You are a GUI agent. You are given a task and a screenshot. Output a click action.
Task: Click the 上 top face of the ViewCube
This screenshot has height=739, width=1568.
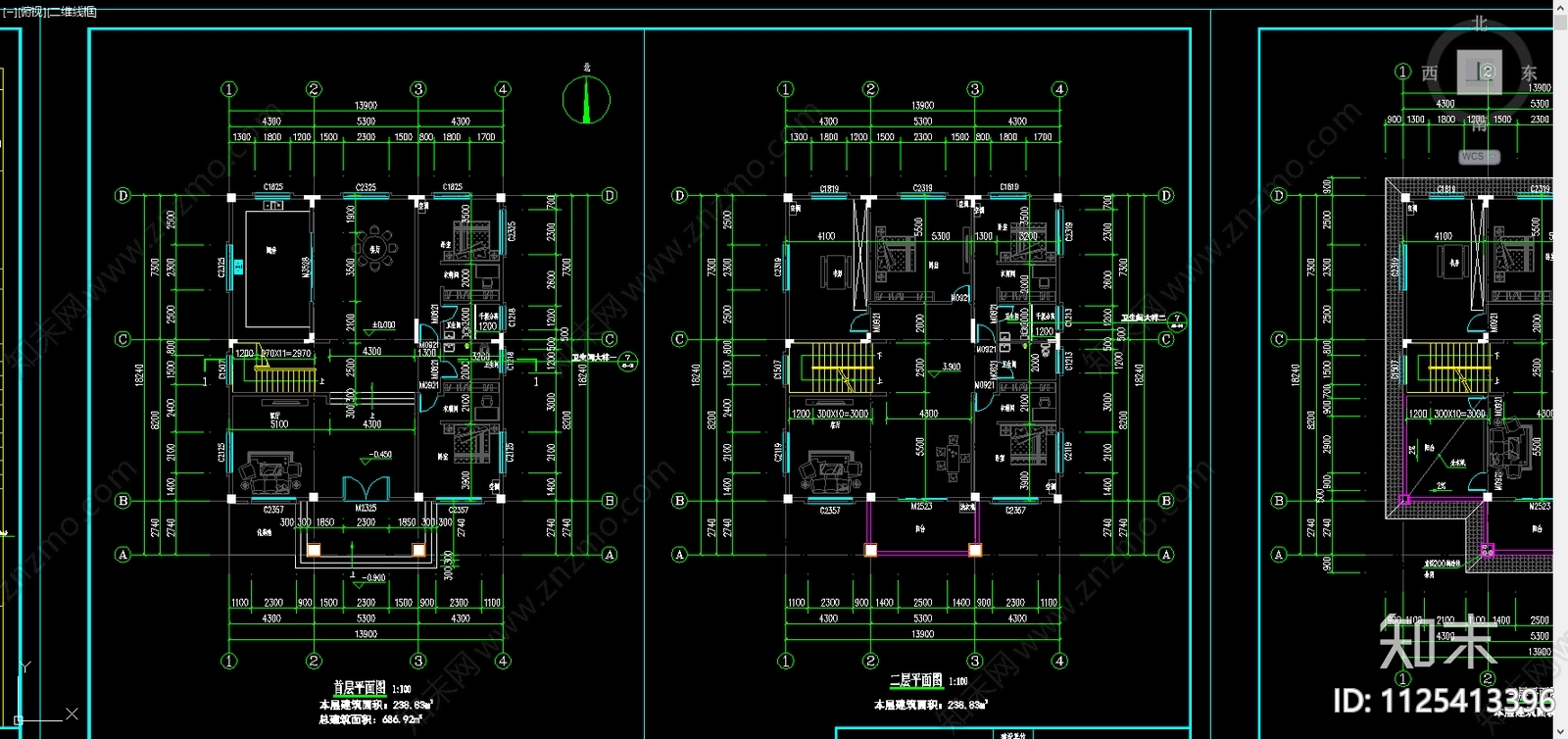1479,73
